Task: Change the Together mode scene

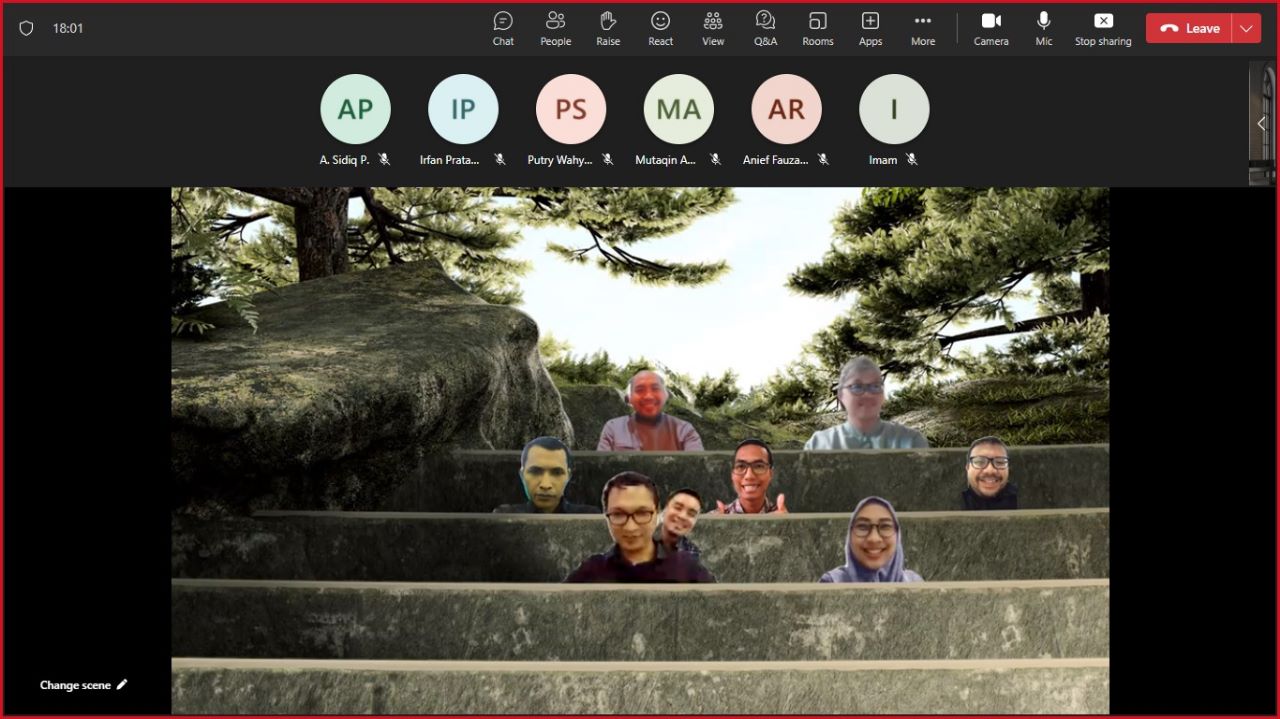Action: (x=84, y=685)
